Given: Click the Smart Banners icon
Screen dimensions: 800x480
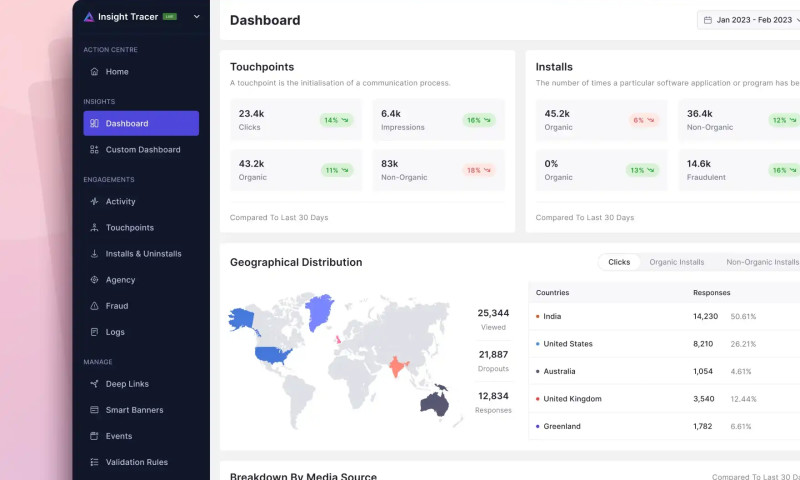Looking at the screenshot, I should [x=94, y=410].
